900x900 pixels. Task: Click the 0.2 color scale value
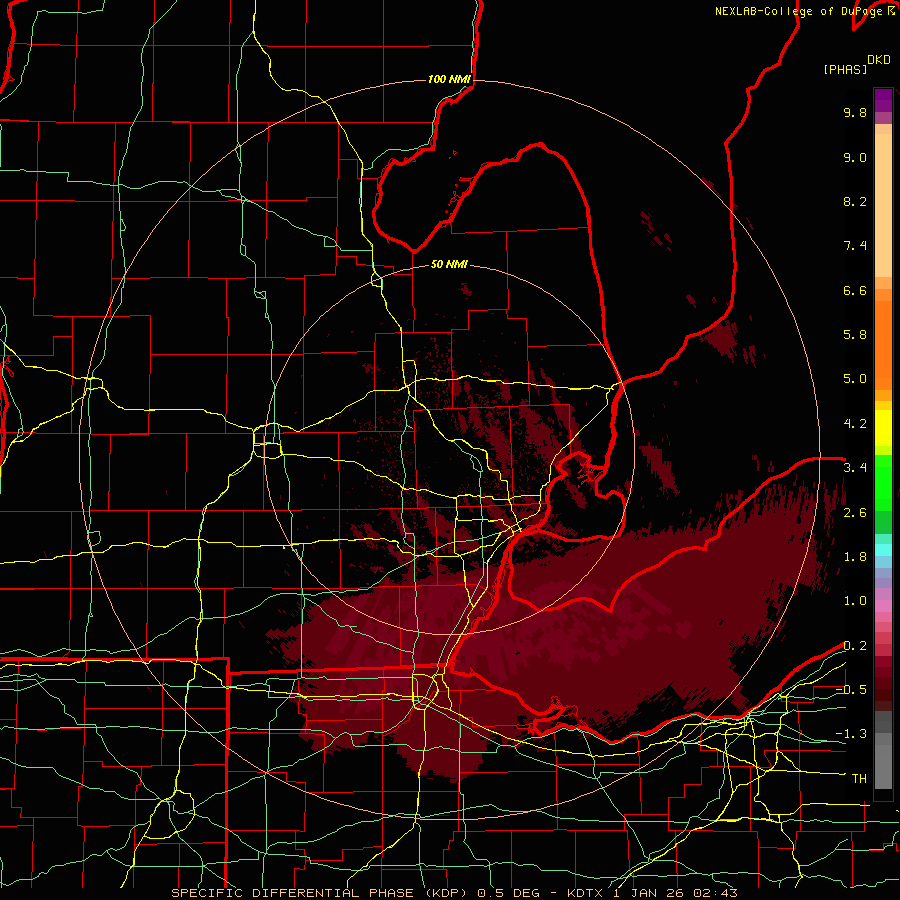[x=855, y=646]
